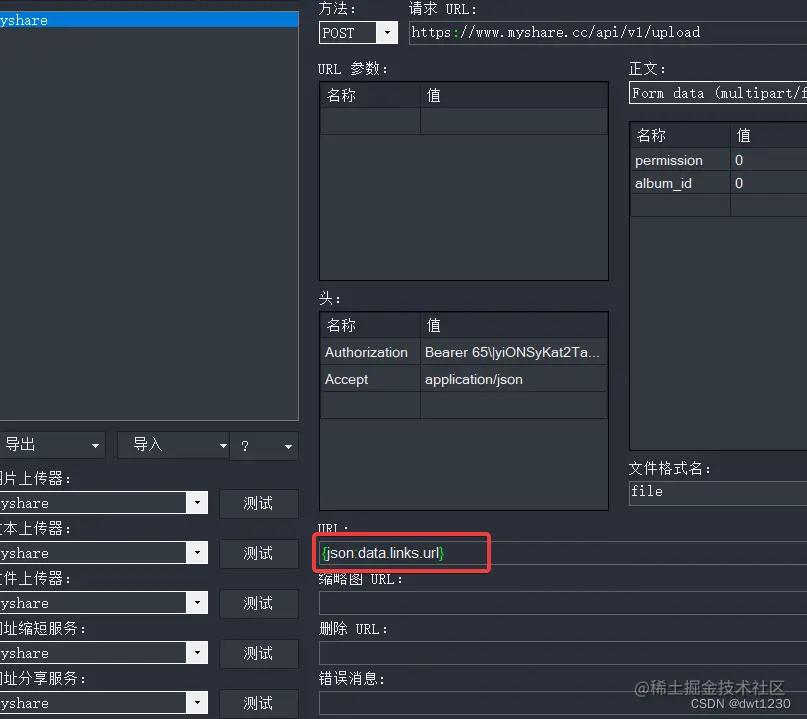Test the image uploader with 测试 button
807x719 pixels.
(258, 503)
